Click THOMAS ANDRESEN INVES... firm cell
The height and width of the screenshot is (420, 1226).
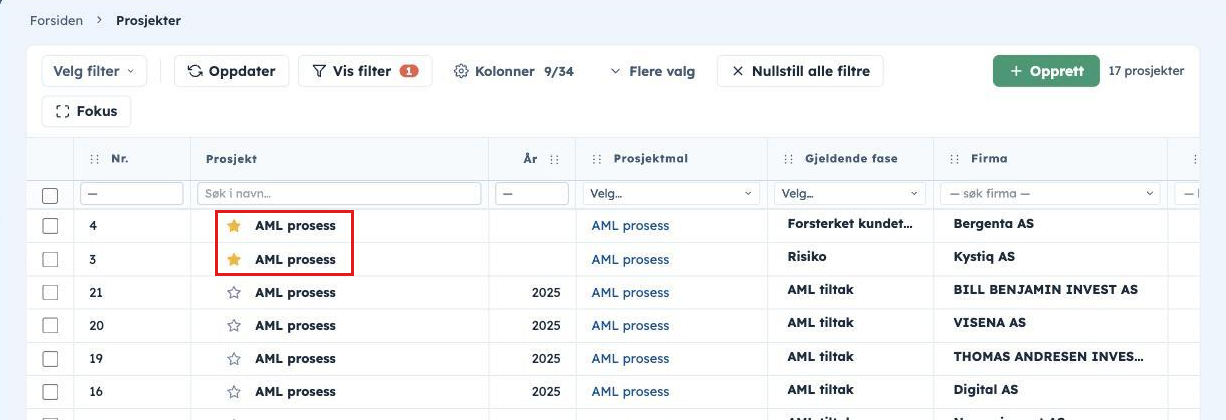[x=1049, y=356]
